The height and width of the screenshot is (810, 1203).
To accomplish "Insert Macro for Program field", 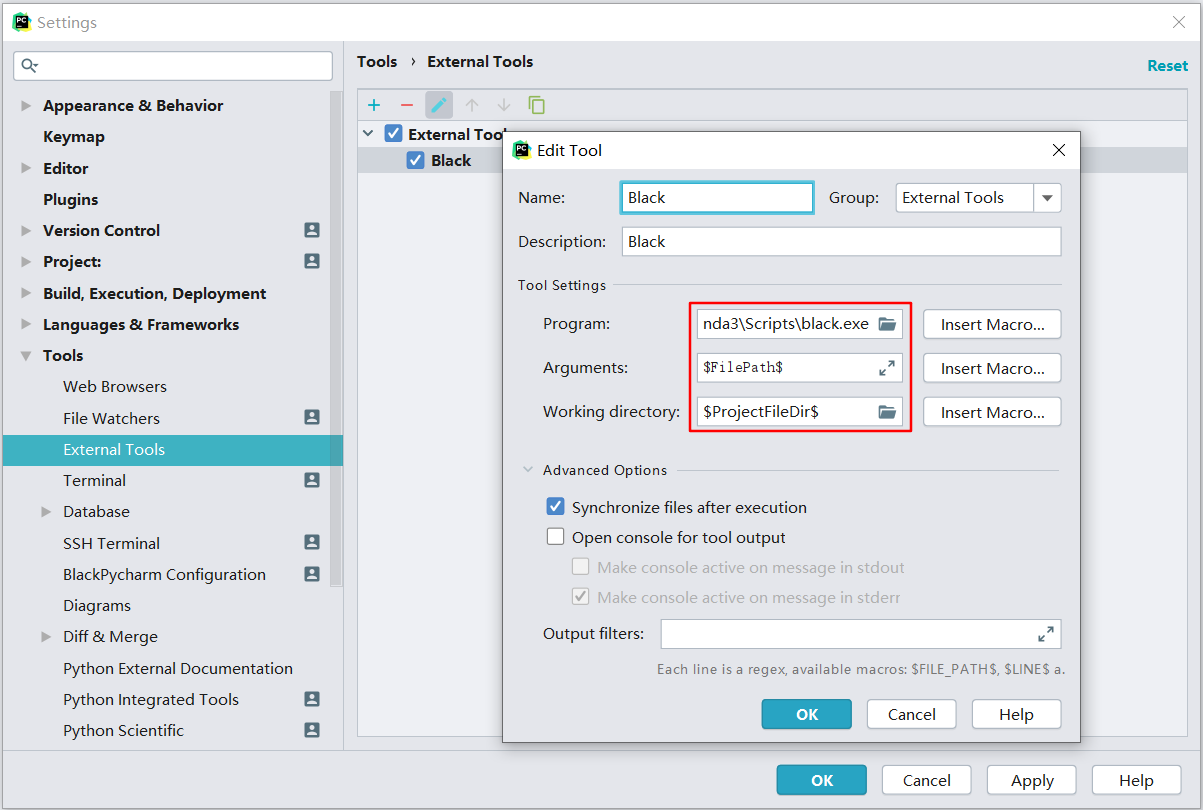I will [992, 324].
